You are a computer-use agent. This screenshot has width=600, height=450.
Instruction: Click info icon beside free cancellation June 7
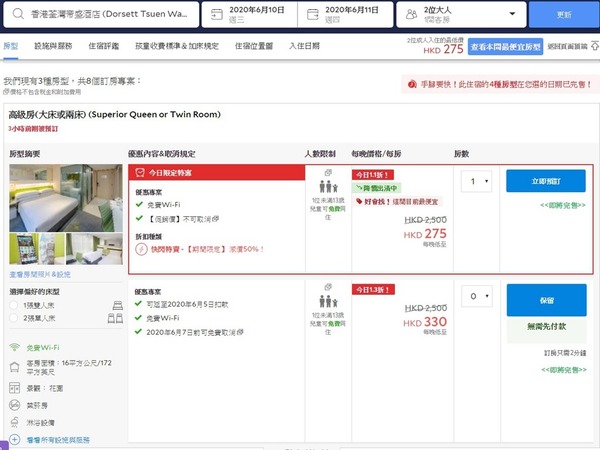click(240, 332)
